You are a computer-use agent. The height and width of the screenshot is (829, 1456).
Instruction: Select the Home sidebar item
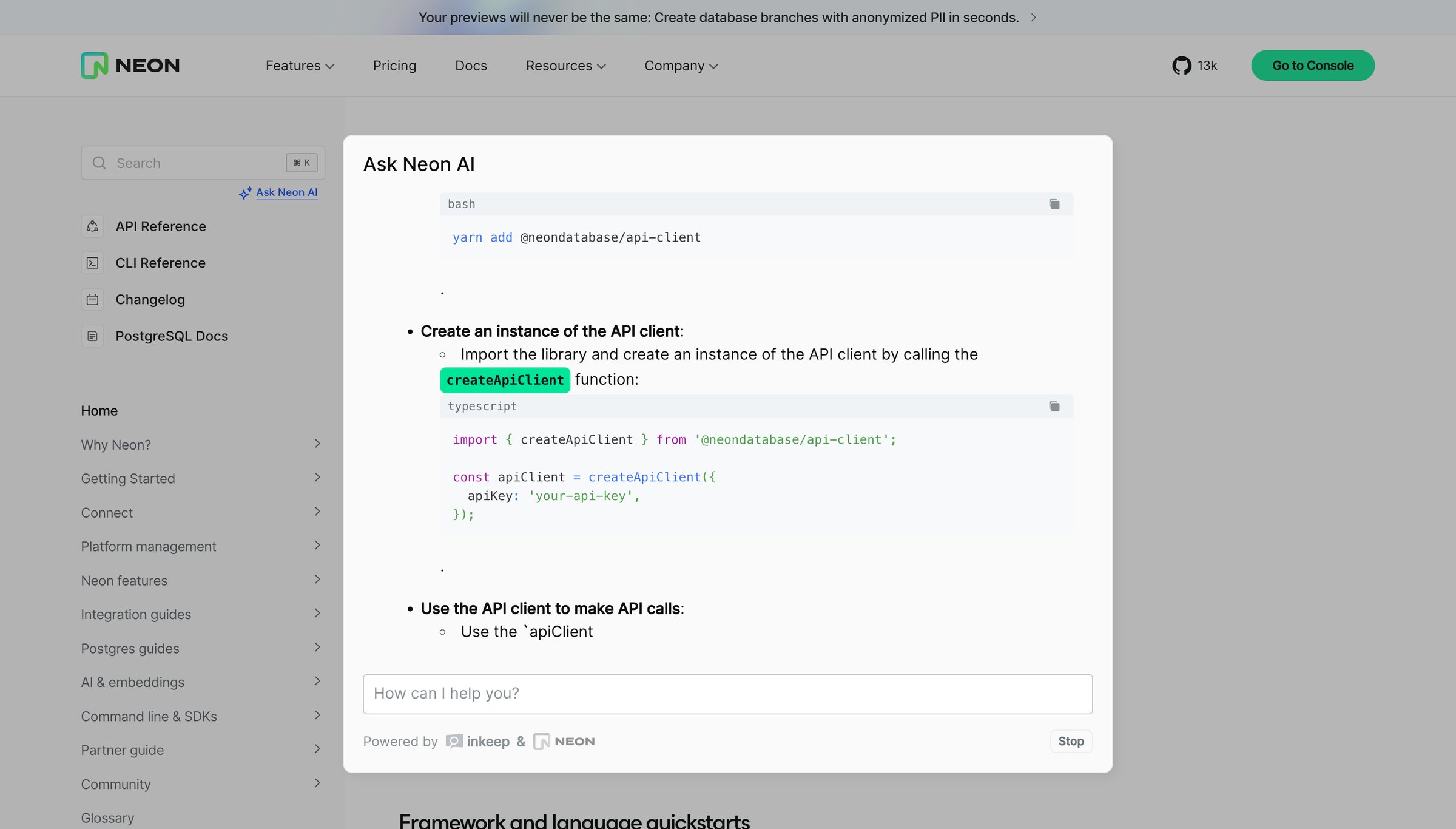(x=99, y=411)
